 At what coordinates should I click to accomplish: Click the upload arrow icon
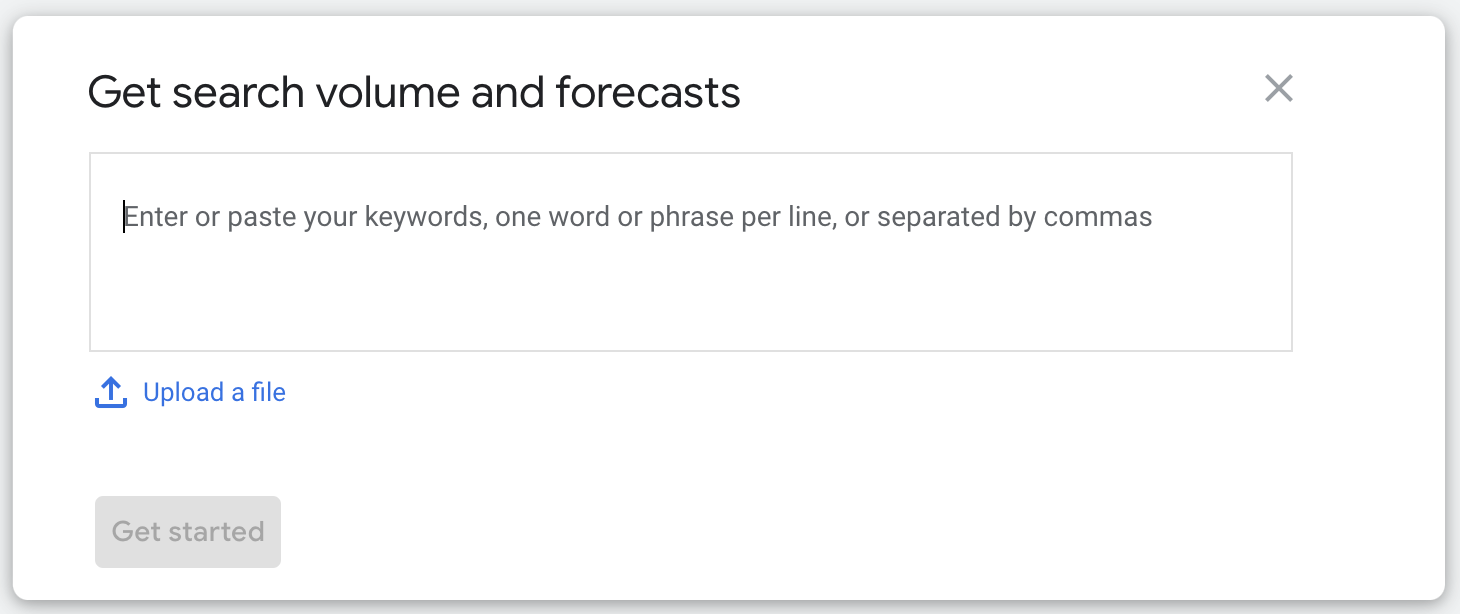[111, 393]
